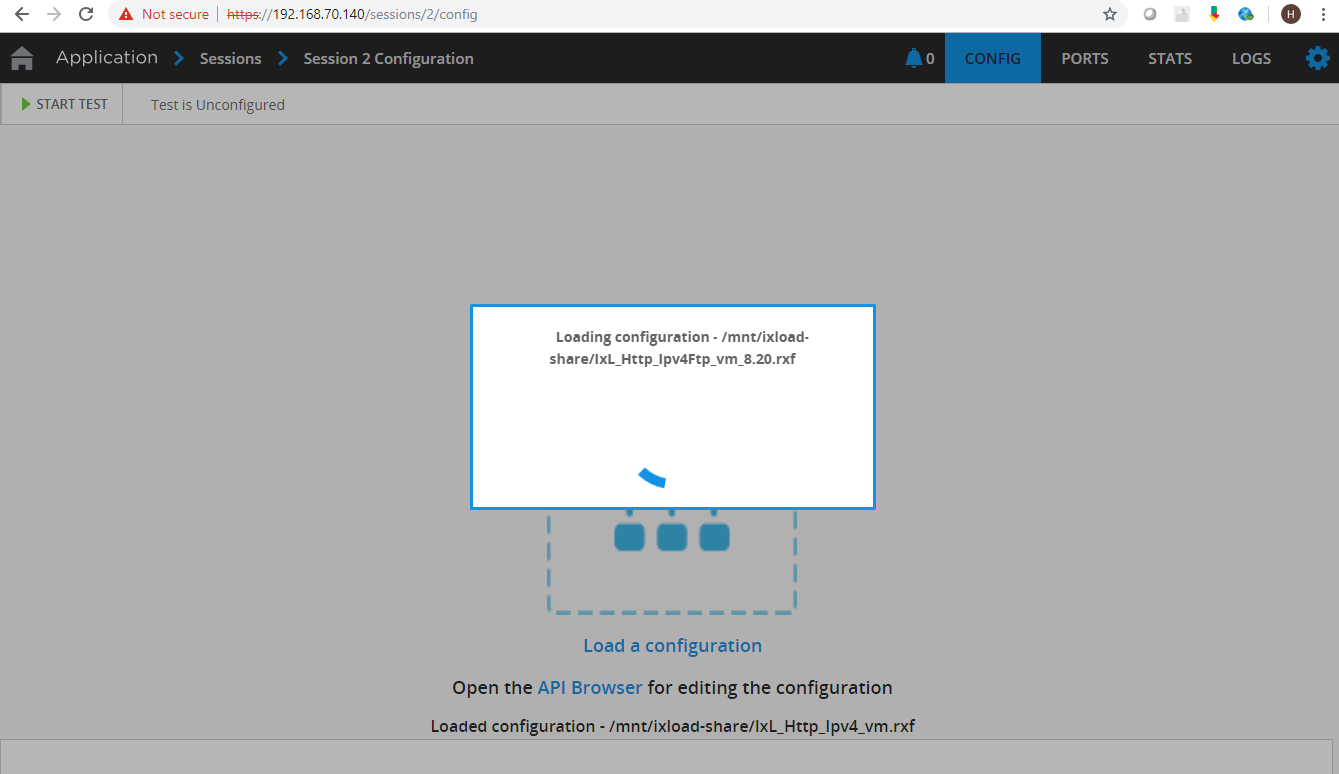Click the Loaded configuration path text
The height and width of the screenshot is (774, 1339).
coord(673,726)
